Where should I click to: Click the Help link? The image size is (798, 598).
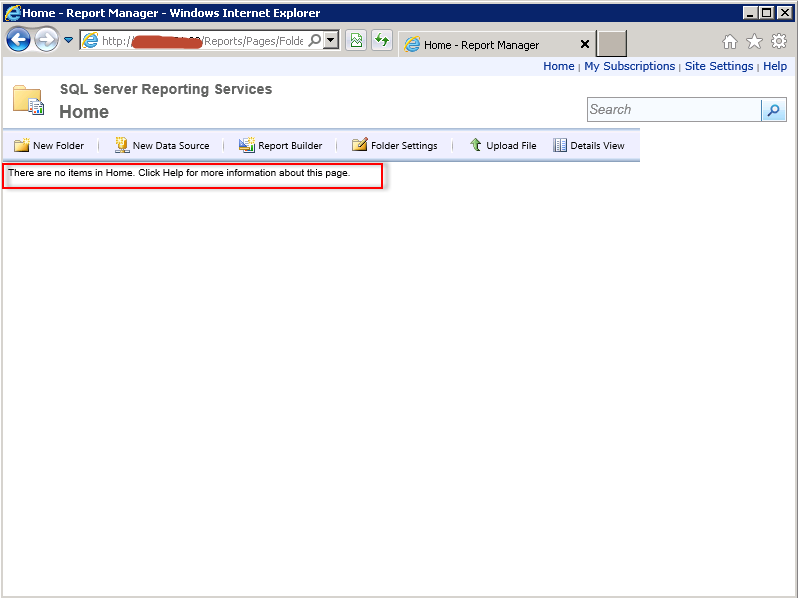[775, 66]
